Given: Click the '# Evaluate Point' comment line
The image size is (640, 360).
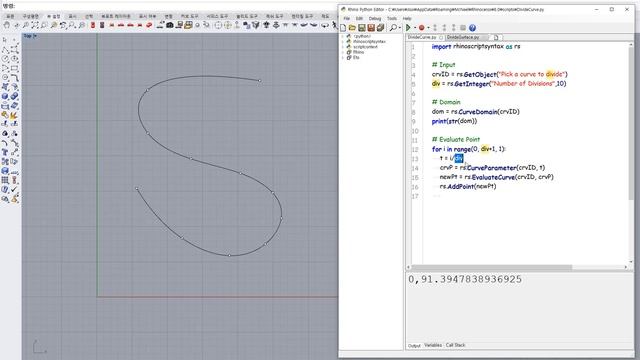Looking at the screenshot, I should click(x=456, y=140).
